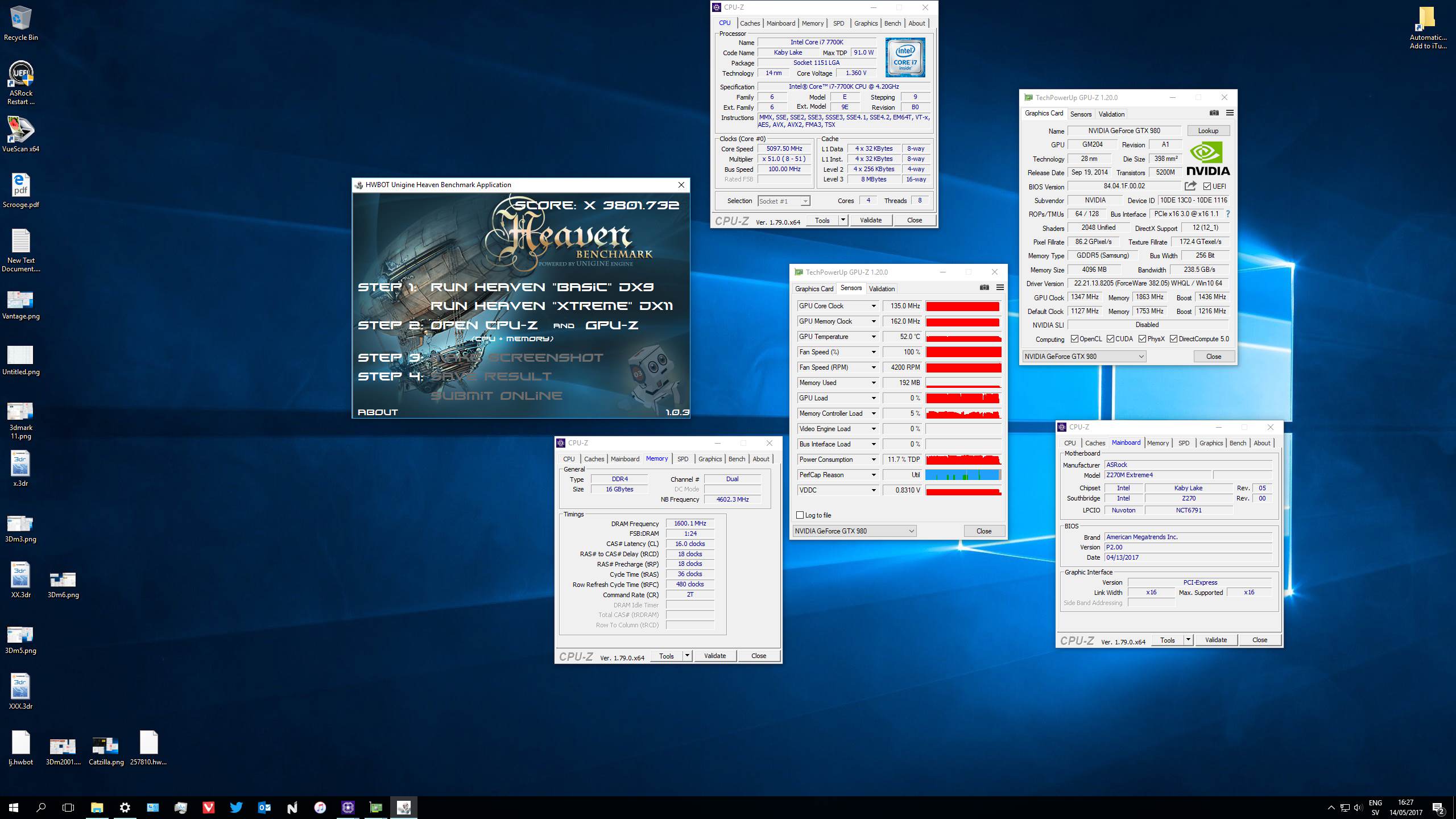Viewport: 1456px width, 819px height.
Task: Switch to Bench tab in CPU-Z Mainboard window
Action: pyautogui.click(x=1238, y=443)
